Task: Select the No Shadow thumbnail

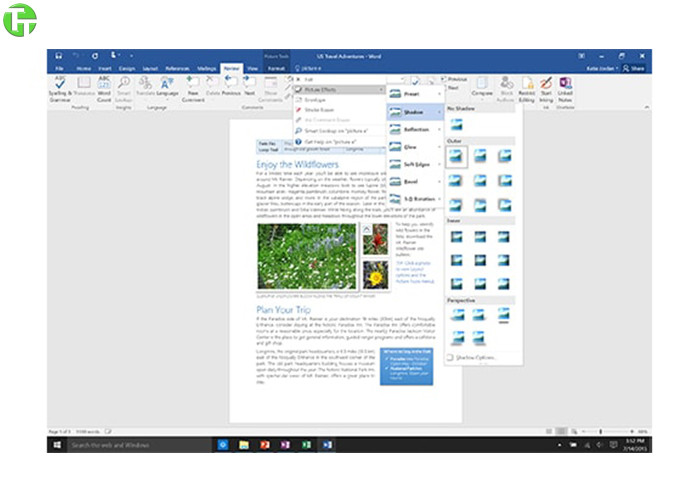Action: tap(456, 124)
